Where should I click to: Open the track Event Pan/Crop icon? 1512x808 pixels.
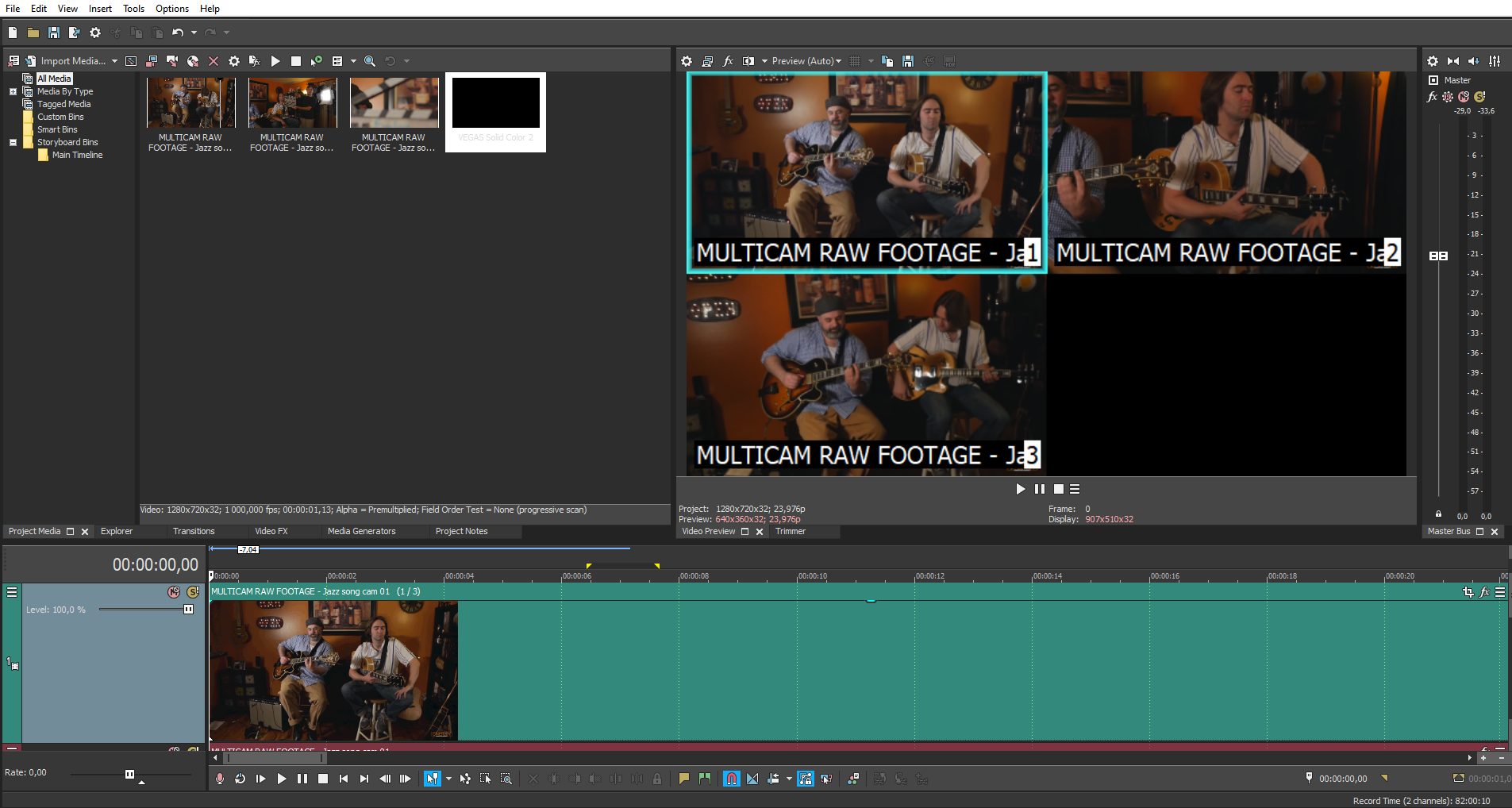pyautogui.click(x=1468, y=592)
